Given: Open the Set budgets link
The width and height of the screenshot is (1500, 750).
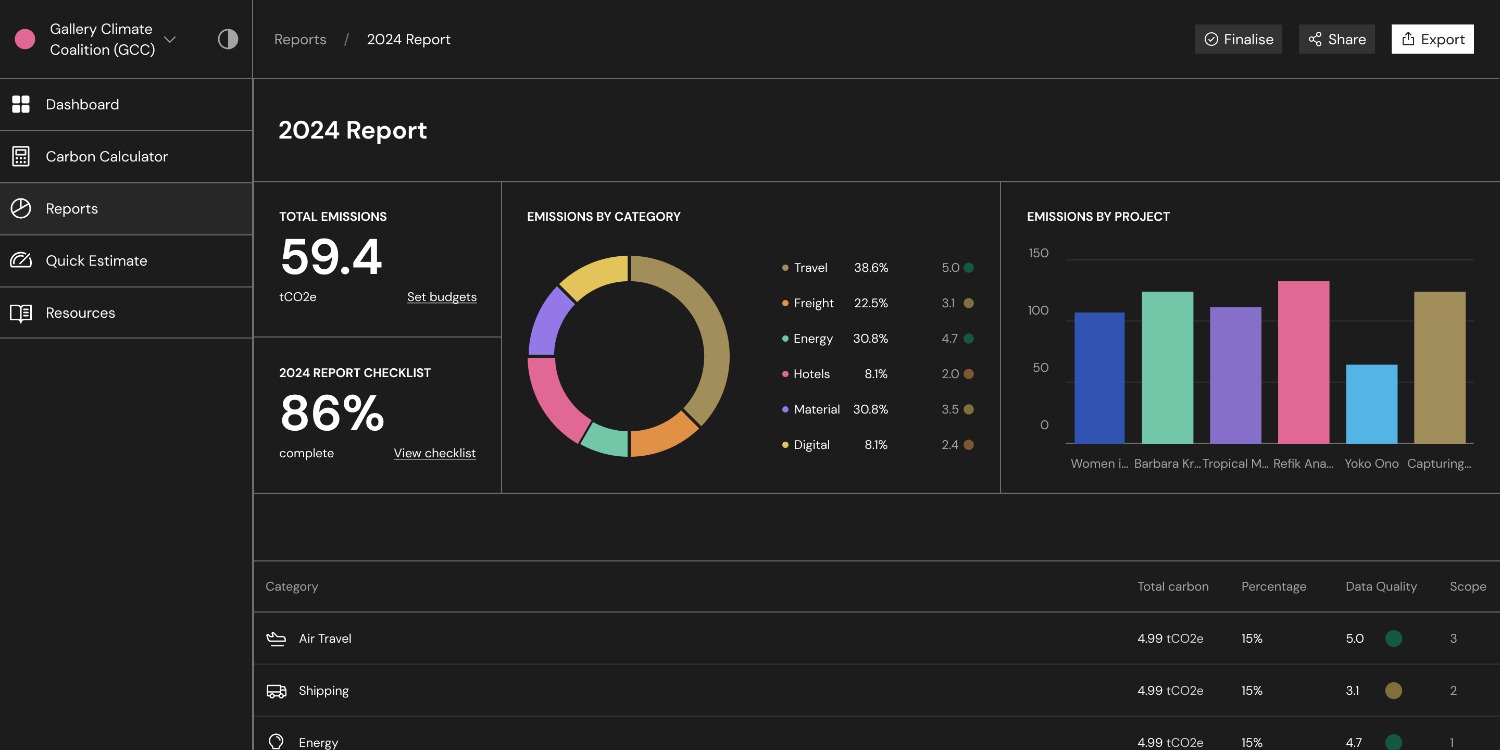Looking at the screenshot, I should click(x=442, y=297).
